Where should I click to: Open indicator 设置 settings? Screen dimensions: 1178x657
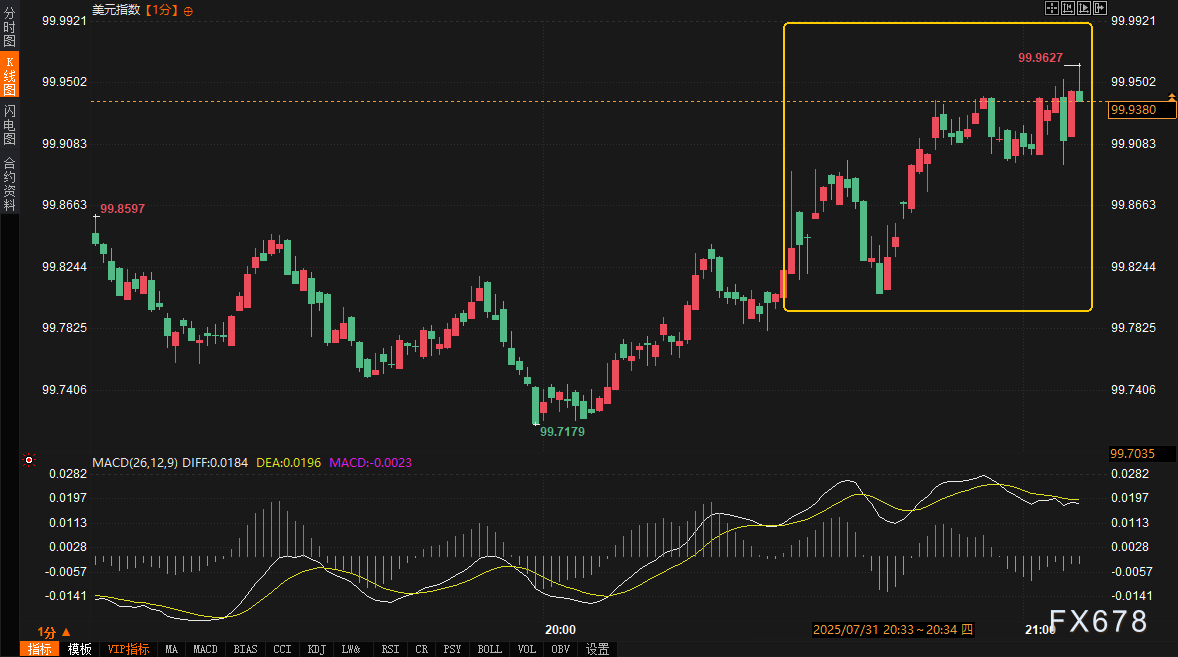pyautogui.click(x=597, y=649)
